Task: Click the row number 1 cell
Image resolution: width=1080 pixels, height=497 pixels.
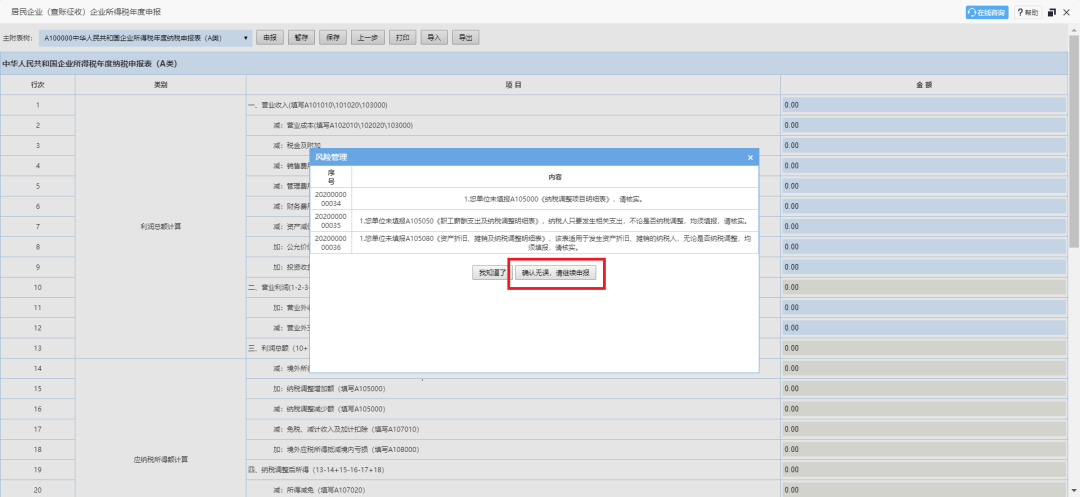Action: click(38, 105)
